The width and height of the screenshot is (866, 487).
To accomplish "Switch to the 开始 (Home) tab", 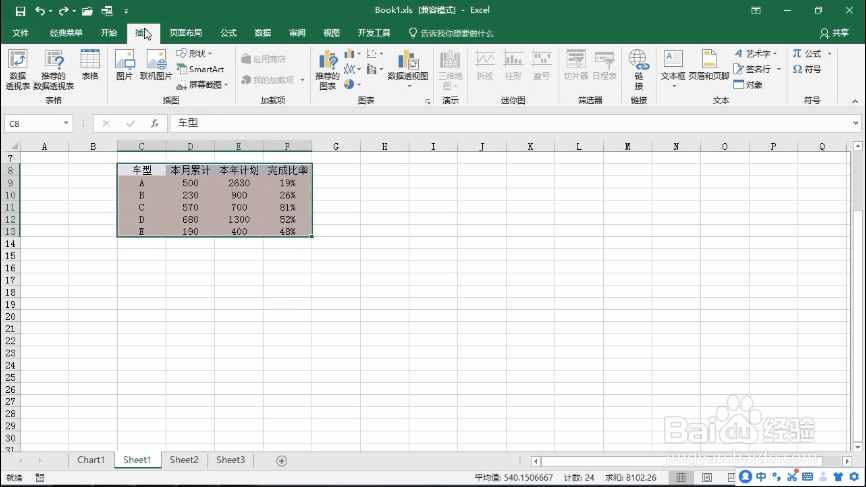I will (x=109, y=33).
